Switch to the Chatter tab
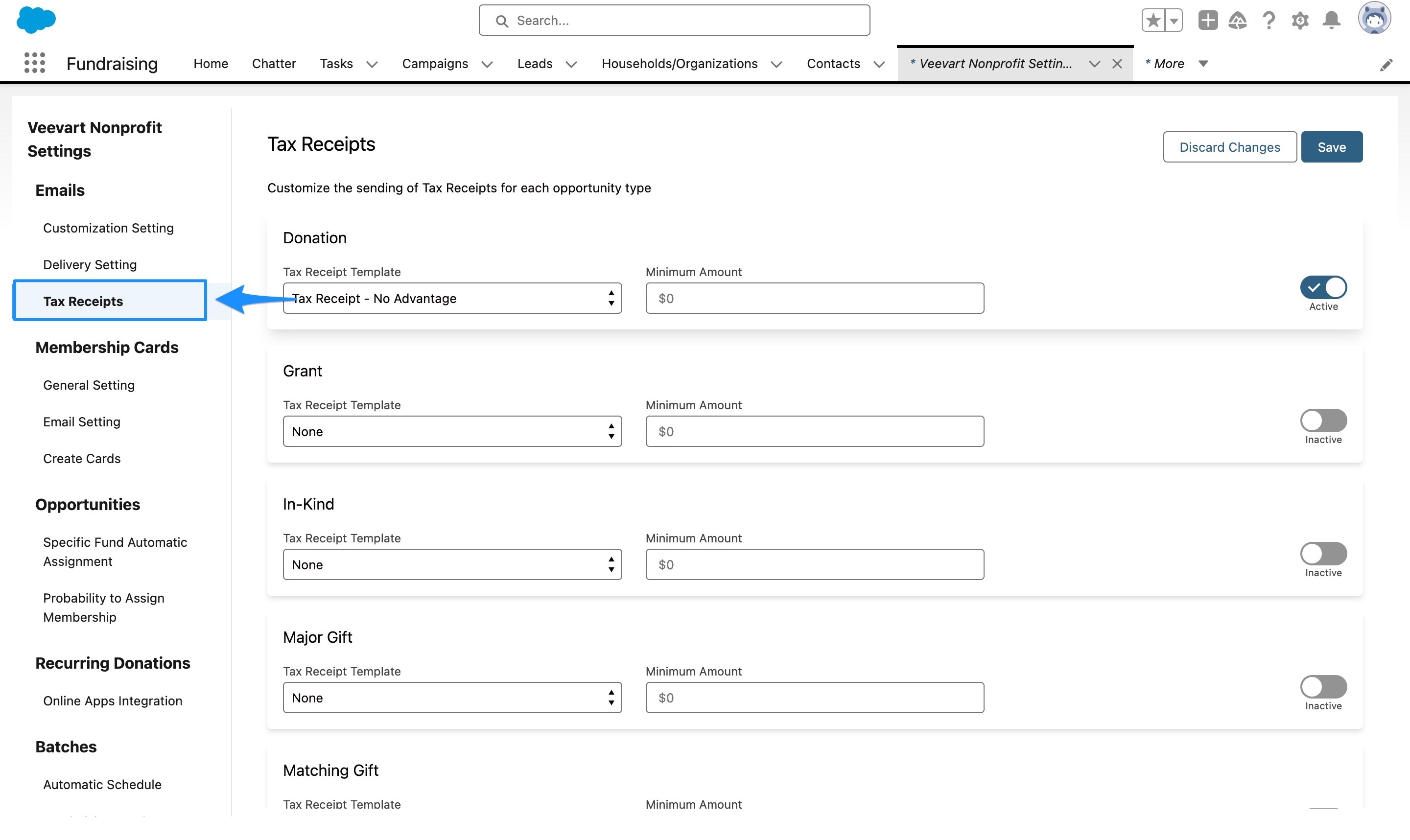1410x840 pixels. coord(274,64)
